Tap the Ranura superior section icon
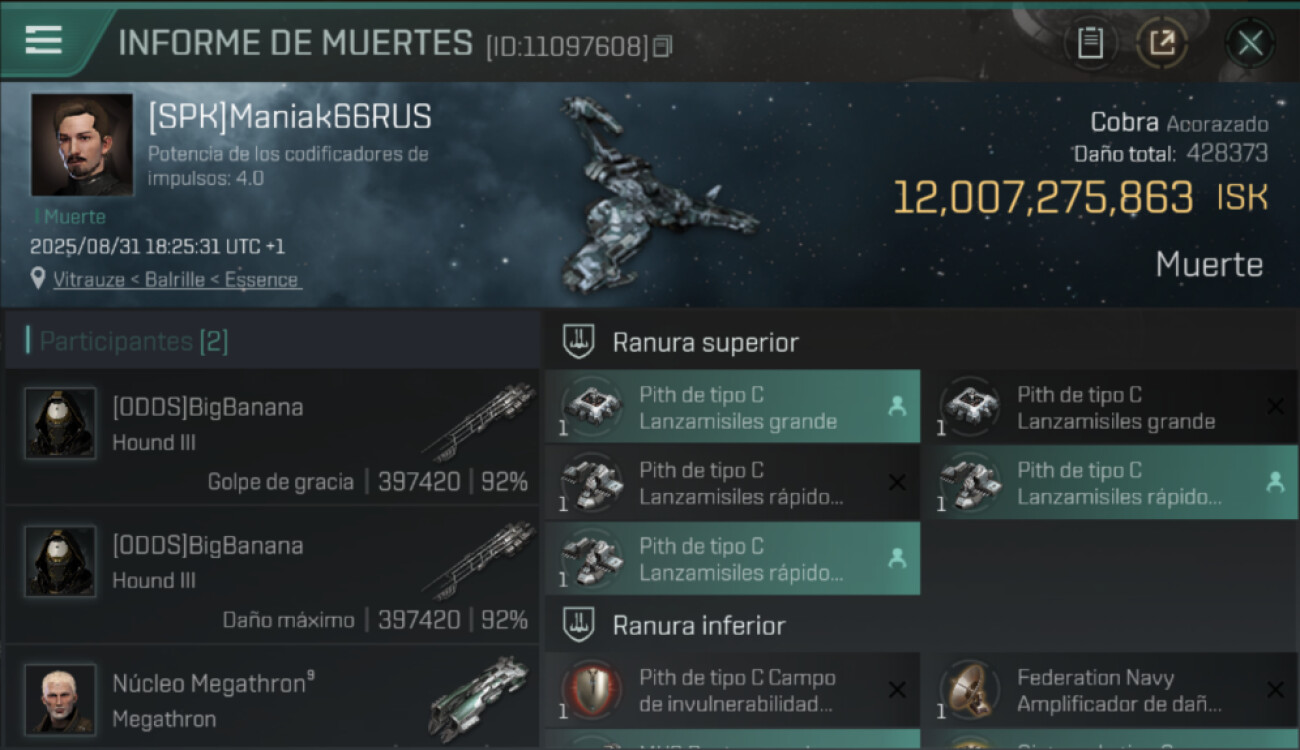Screen dimensions: 1300x750 click(x=579, y=342)
